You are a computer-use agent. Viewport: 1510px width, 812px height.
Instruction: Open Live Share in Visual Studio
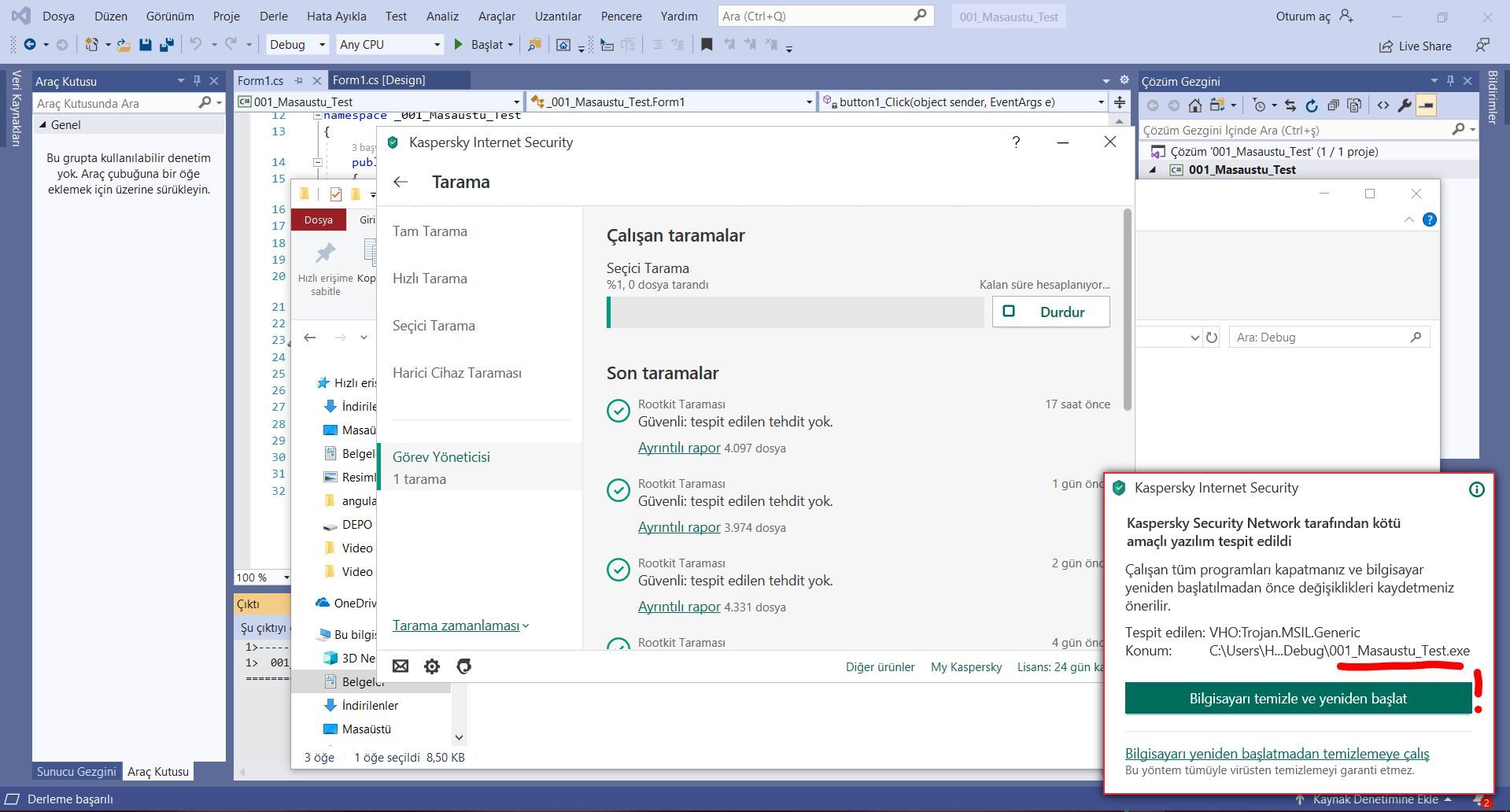click(1416, 46)
